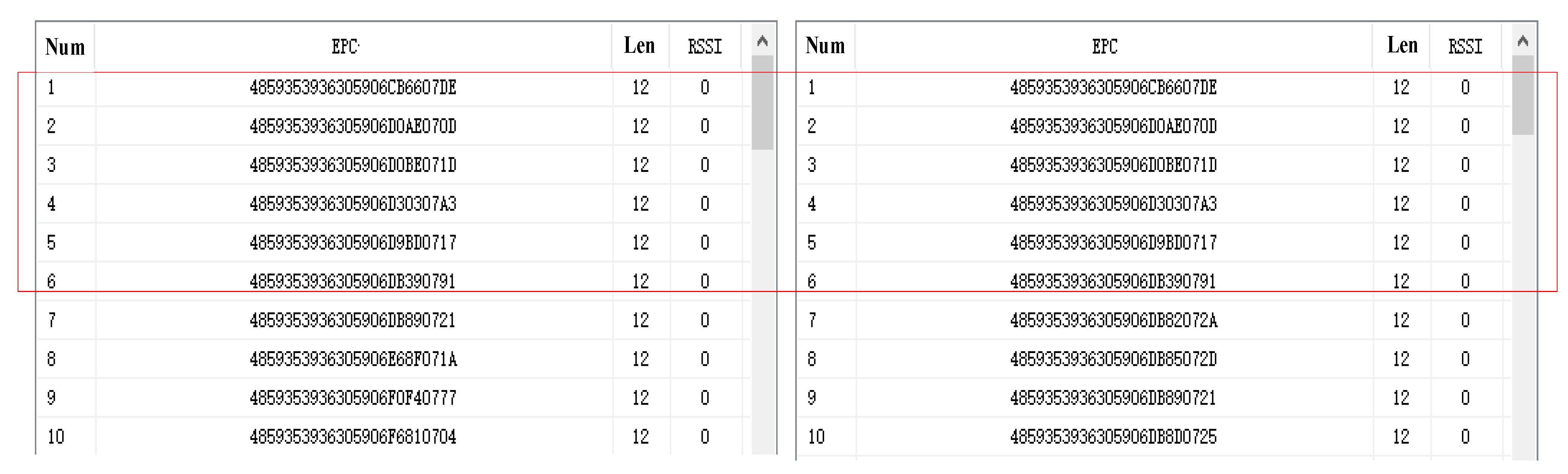Screen dimensions: 1568x474
Task: Select left table EPC ending E68F071A
Action: [353, 359]
